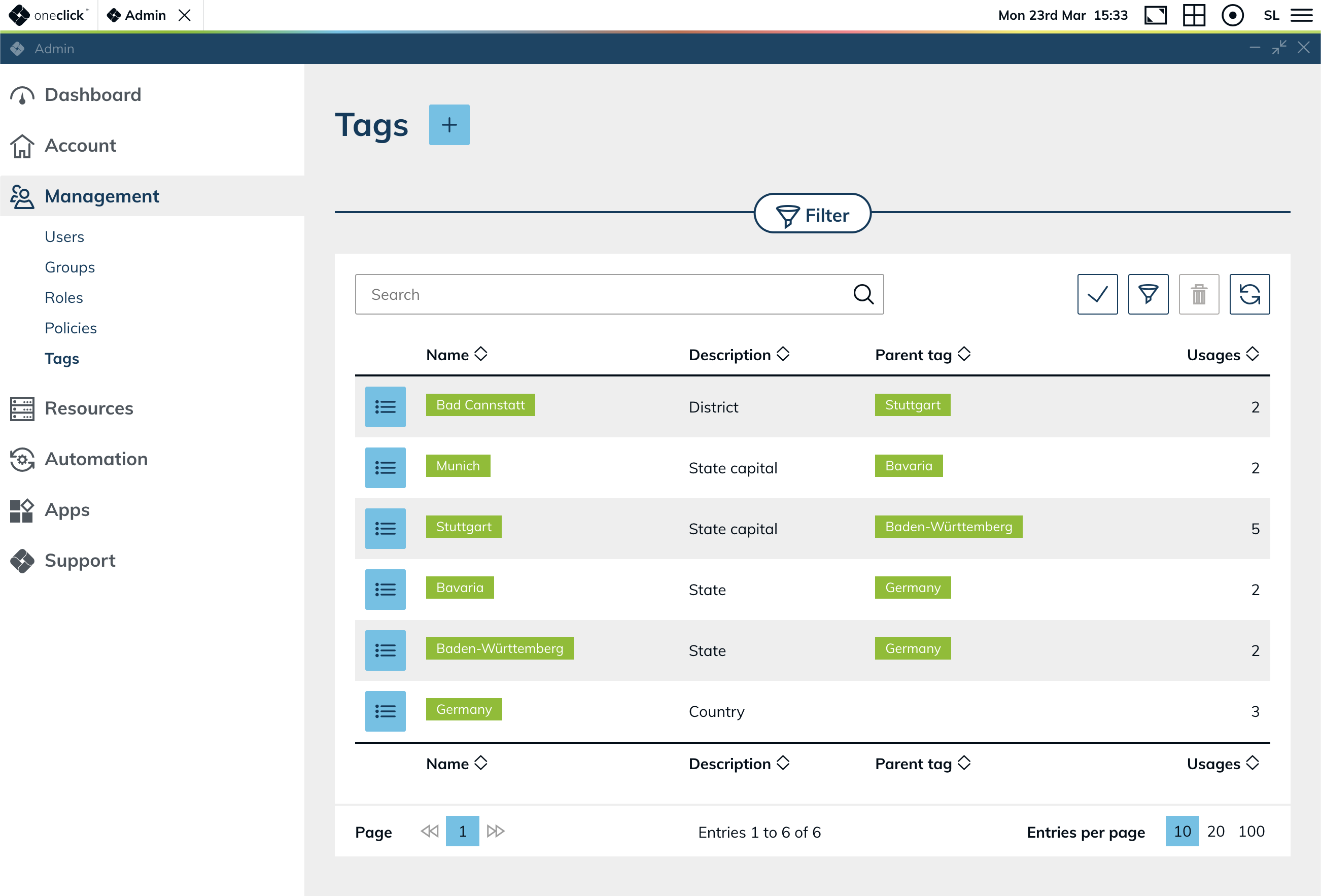The height and width of the screenshot is (896, 1321).
Task: Click the add new tag plus button
Action: 449,124
